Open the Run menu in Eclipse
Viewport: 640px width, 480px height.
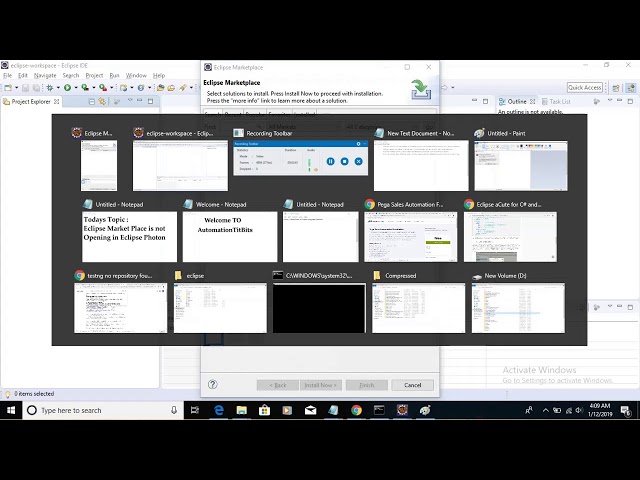tap(114, 76)
